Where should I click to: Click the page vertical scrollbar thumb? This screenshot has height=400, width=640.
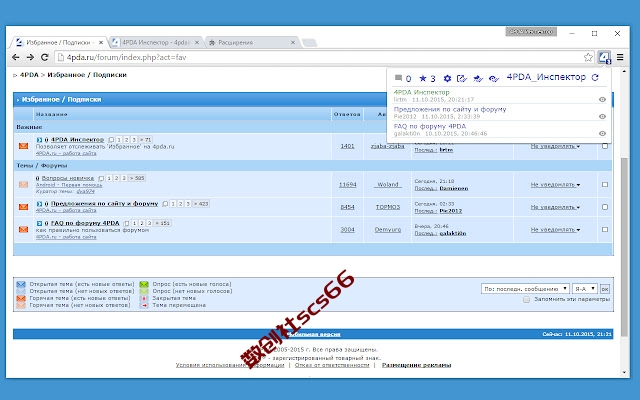click(x=624, y=247)
